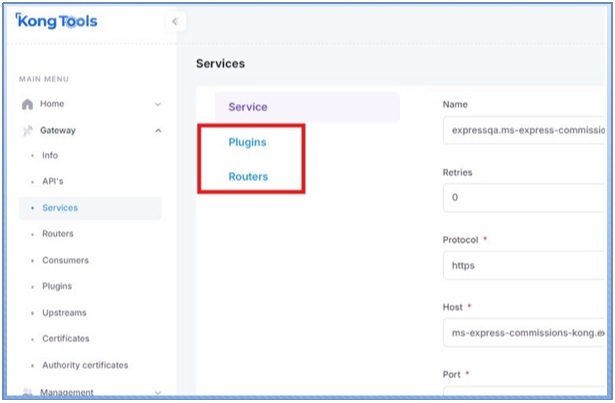Open Plugins in the left sidebar menu
The width and height of the screenshot is (615, 403).
click(58, 286)
